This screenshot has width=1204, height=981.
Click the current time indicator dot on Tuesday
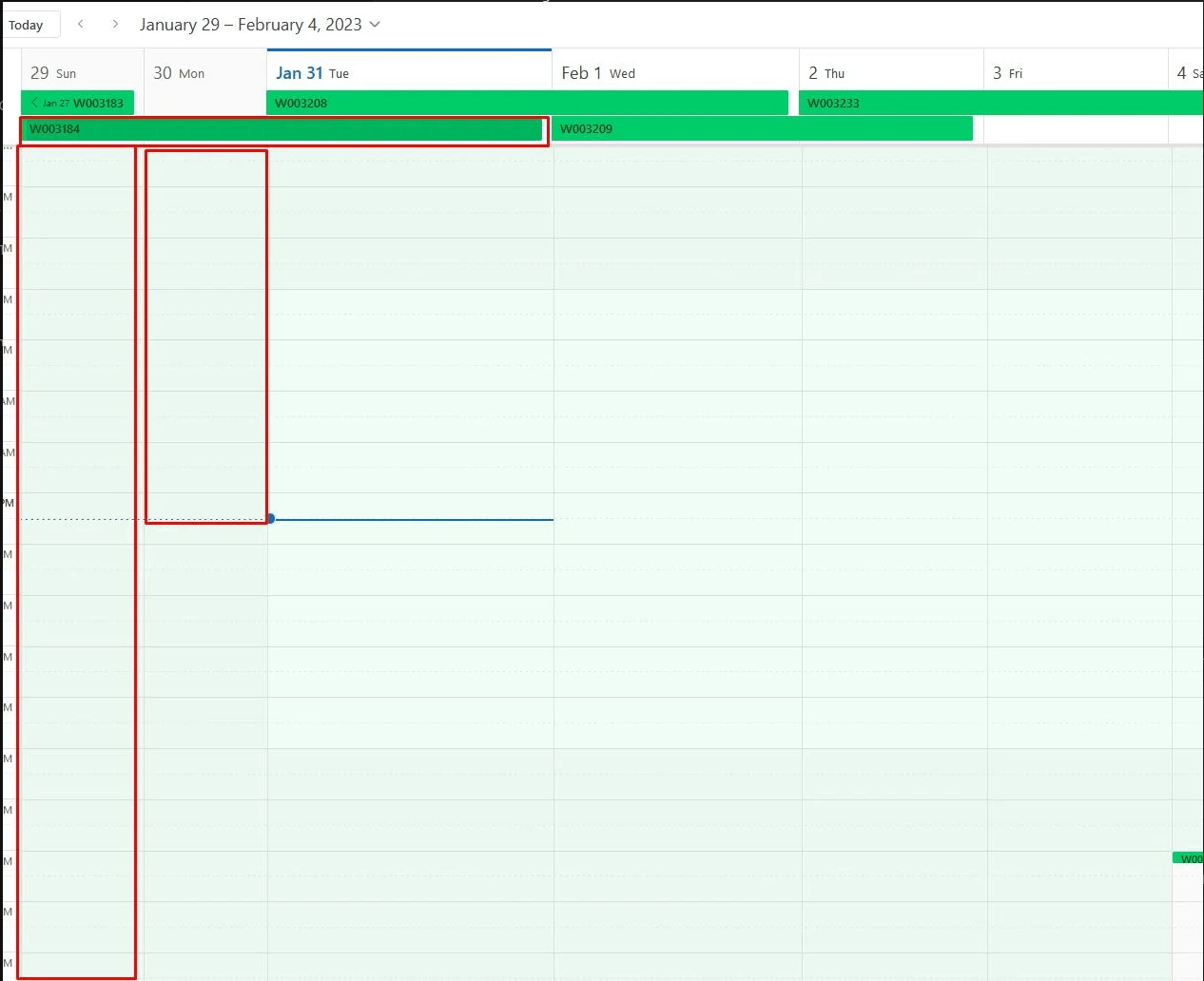pyautogui.click(x=271, y=518)
